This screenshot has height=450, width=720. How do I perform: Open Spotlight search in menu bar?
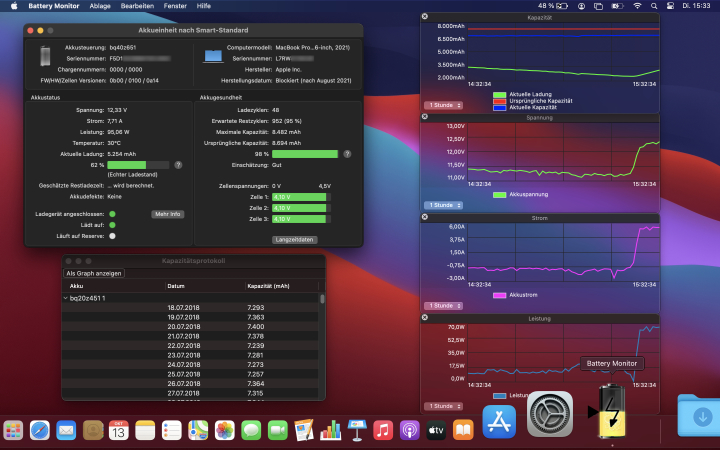coord(654,6)
